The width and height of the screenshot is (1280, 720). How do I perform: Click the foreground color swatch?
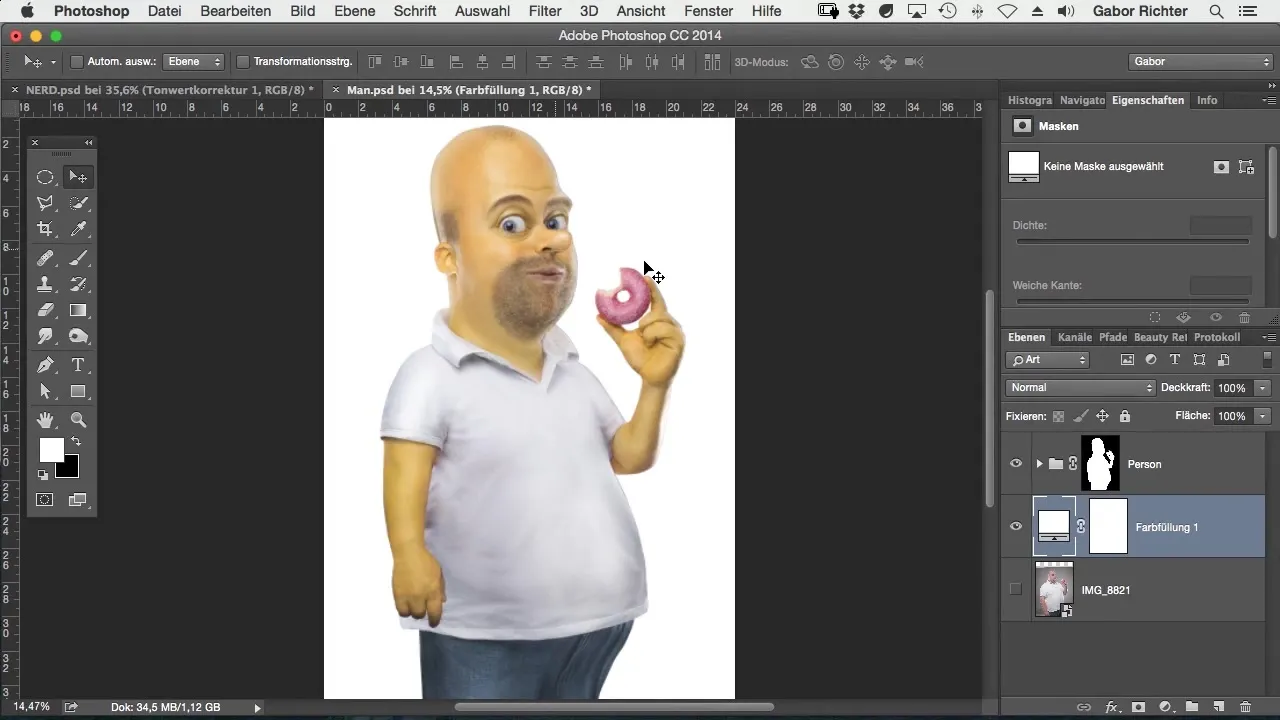coord(51,450)
